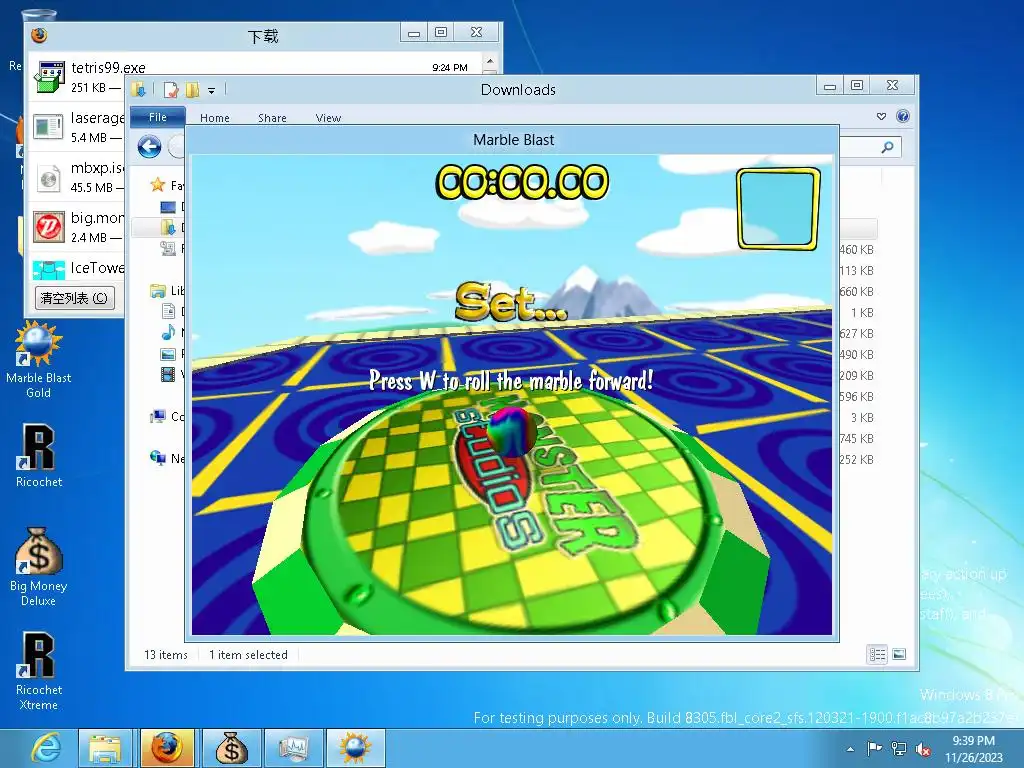The image size is (1024, 768).
Task: Select Favorites star in navigation pane
Action: 157,185
